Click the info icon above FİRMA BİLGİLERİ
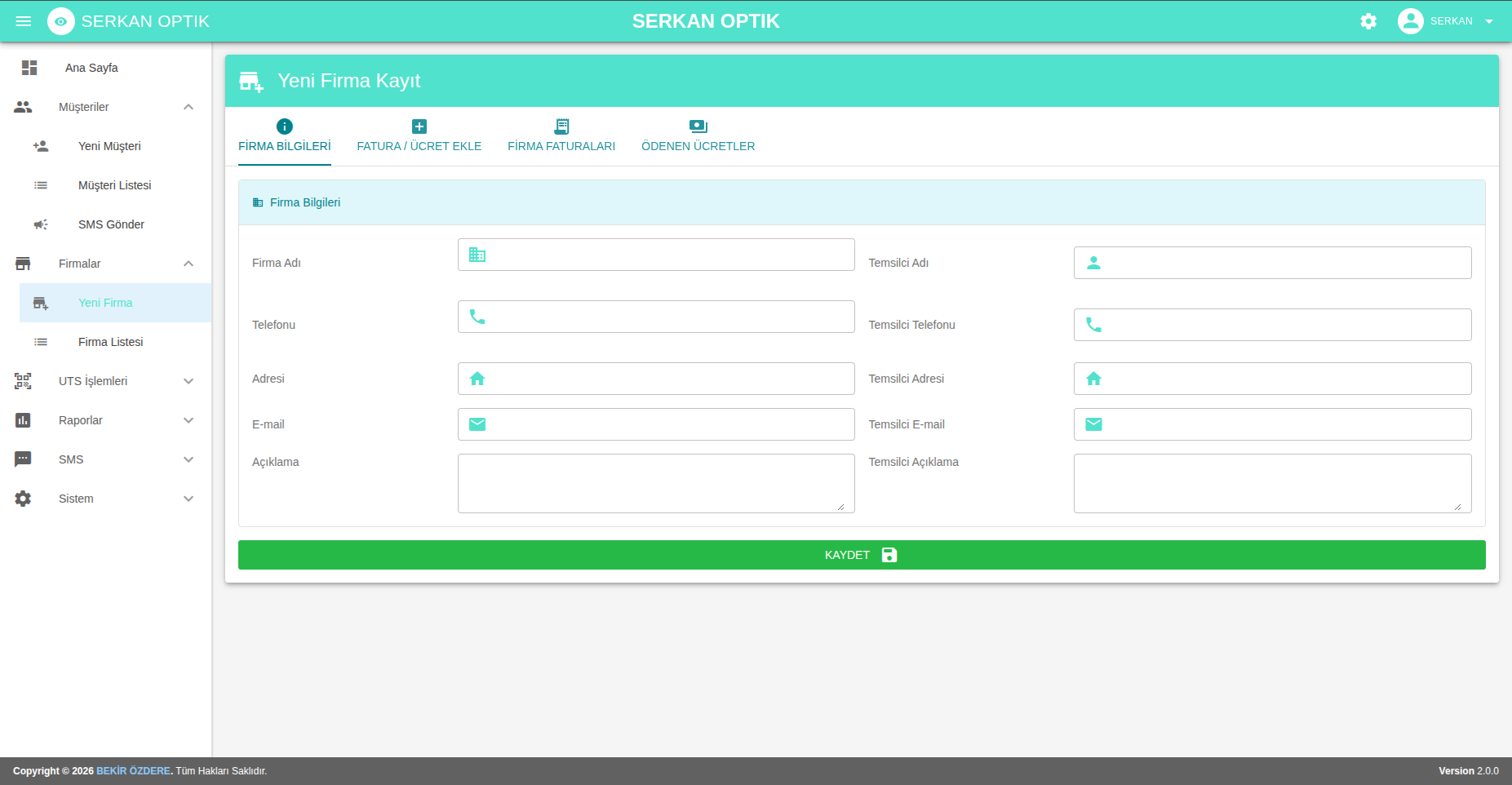 [x=285, y=126]
